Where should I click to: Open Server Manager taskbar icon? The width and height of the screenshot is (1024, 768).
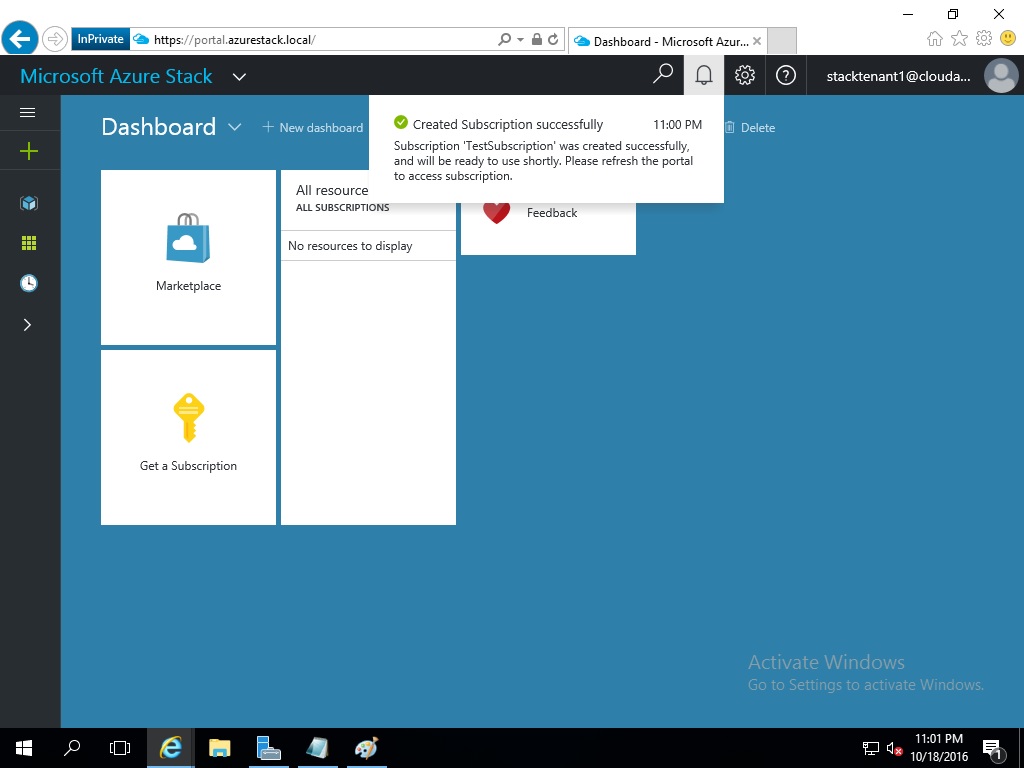pos(268,748)
